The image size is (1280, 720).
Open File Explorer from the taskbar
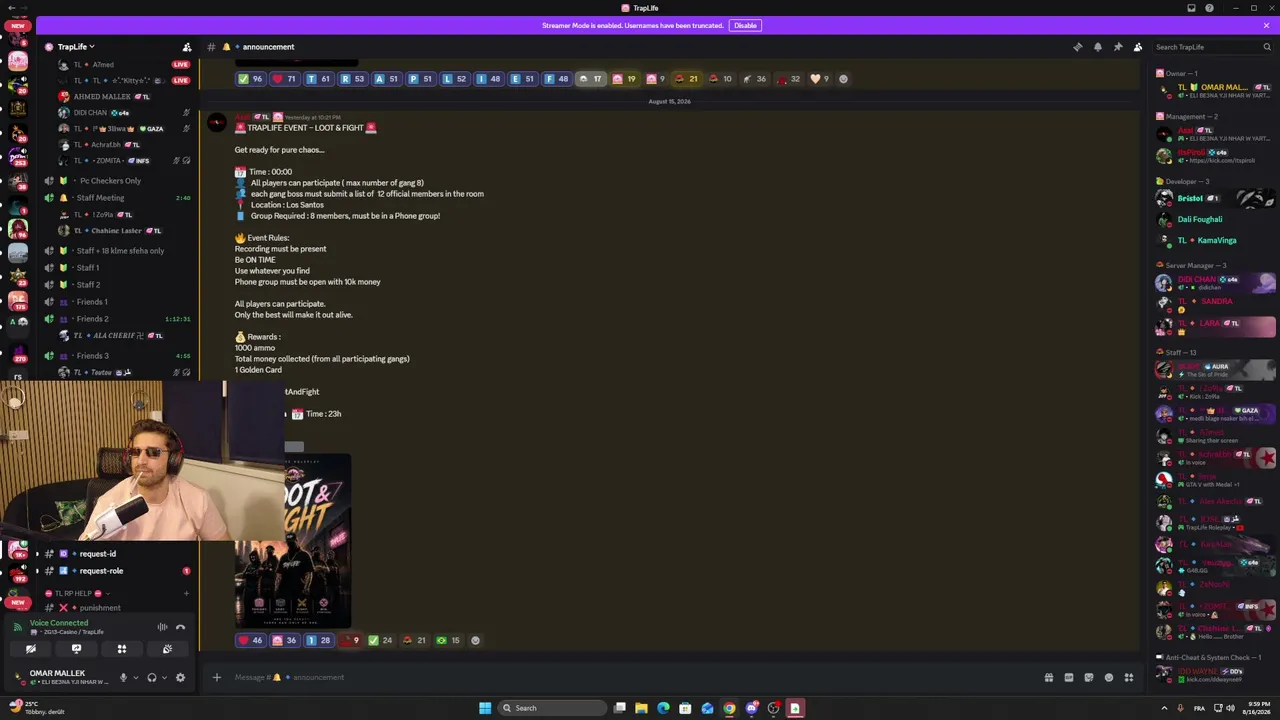pyautogui.click(x=641, y=708)
